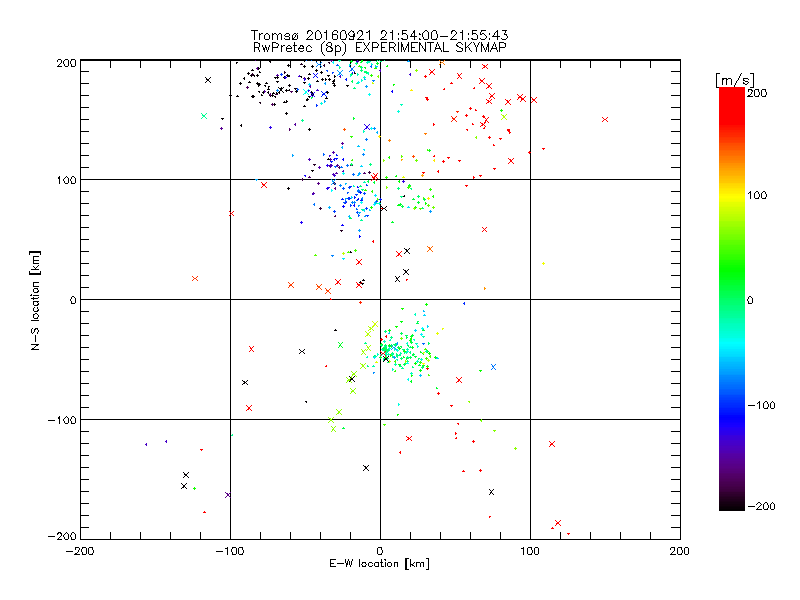800x600 pixels.
Task: Click the black bottom end of the color bar
Action: tap(732, 503)
